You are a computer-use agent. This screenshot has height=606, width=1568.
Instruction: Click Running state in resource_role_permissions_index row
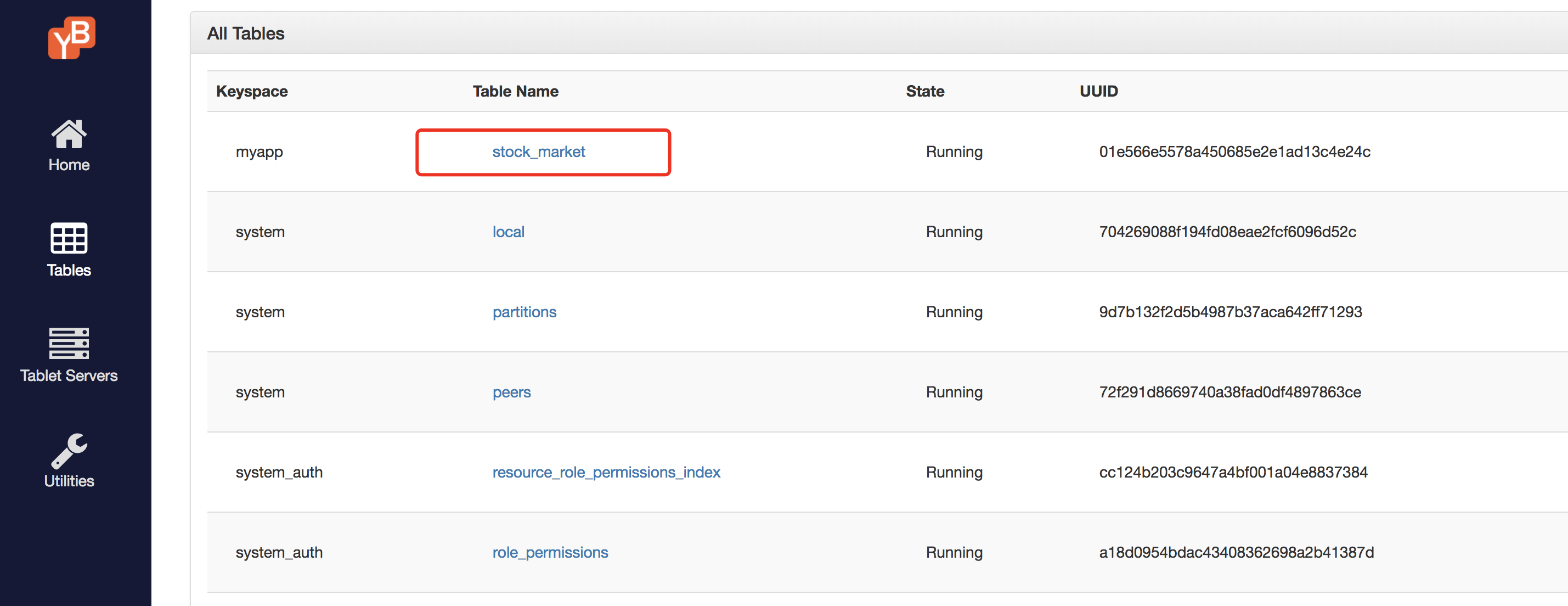tap(954, 473)
